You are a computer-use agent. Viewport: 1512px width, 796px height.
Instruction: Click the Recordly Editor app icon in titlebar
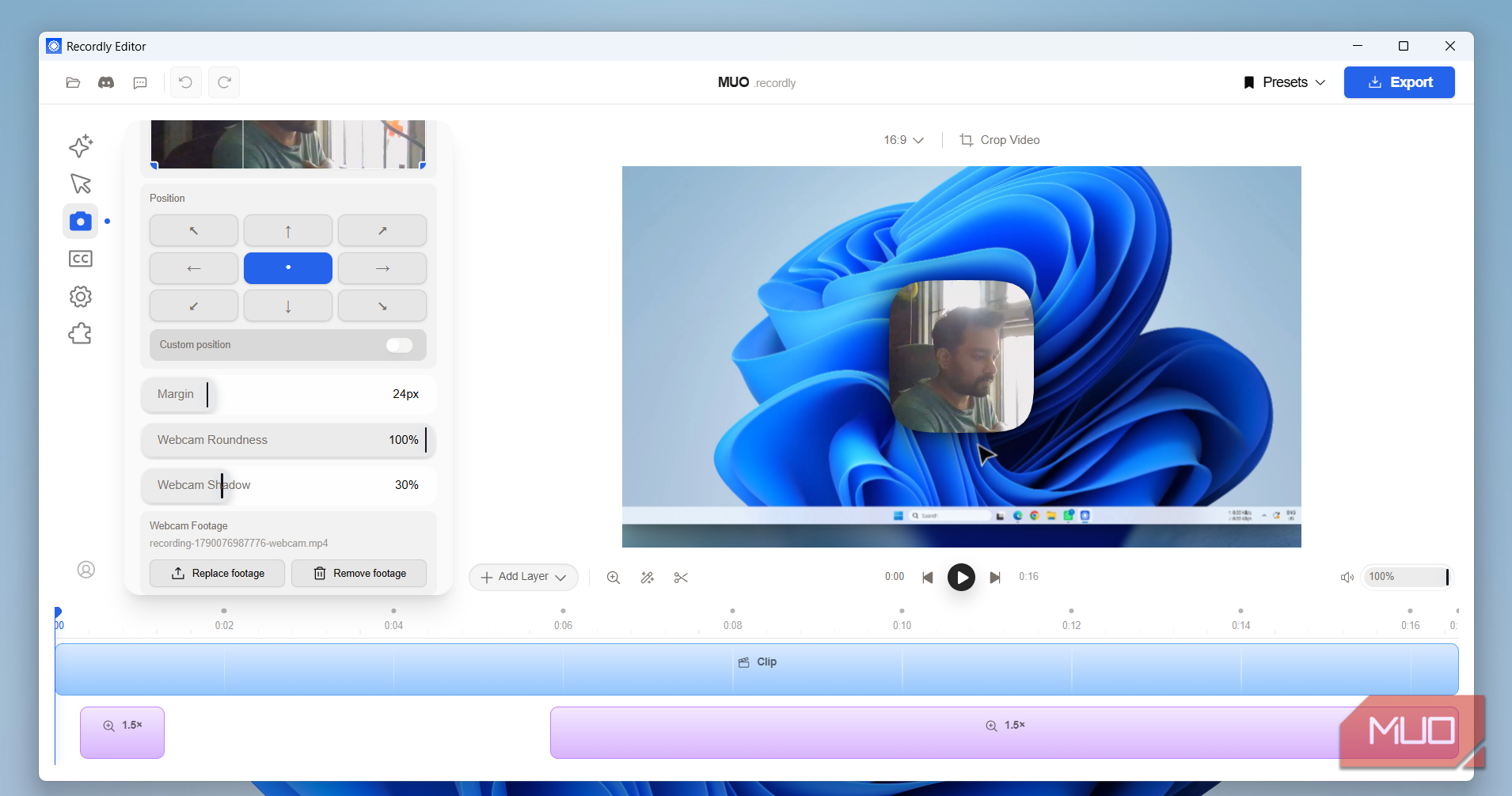click(54, 46)
